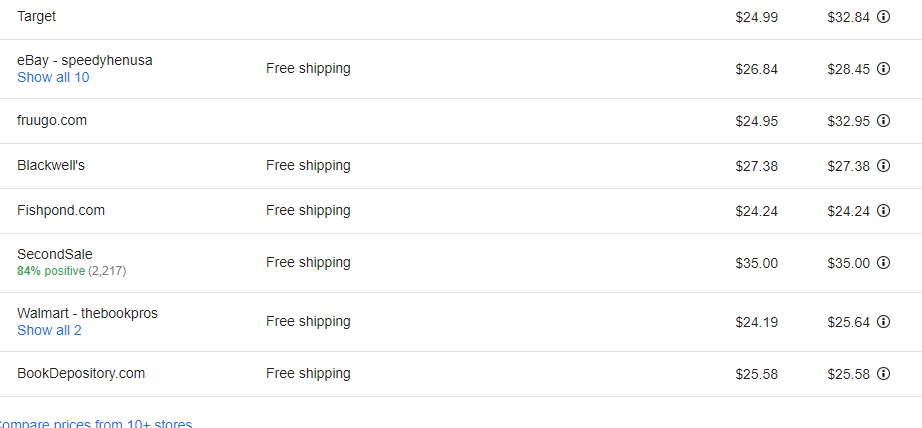Click info icon next to Walmart $25.64 total

[x=883, y=322]
